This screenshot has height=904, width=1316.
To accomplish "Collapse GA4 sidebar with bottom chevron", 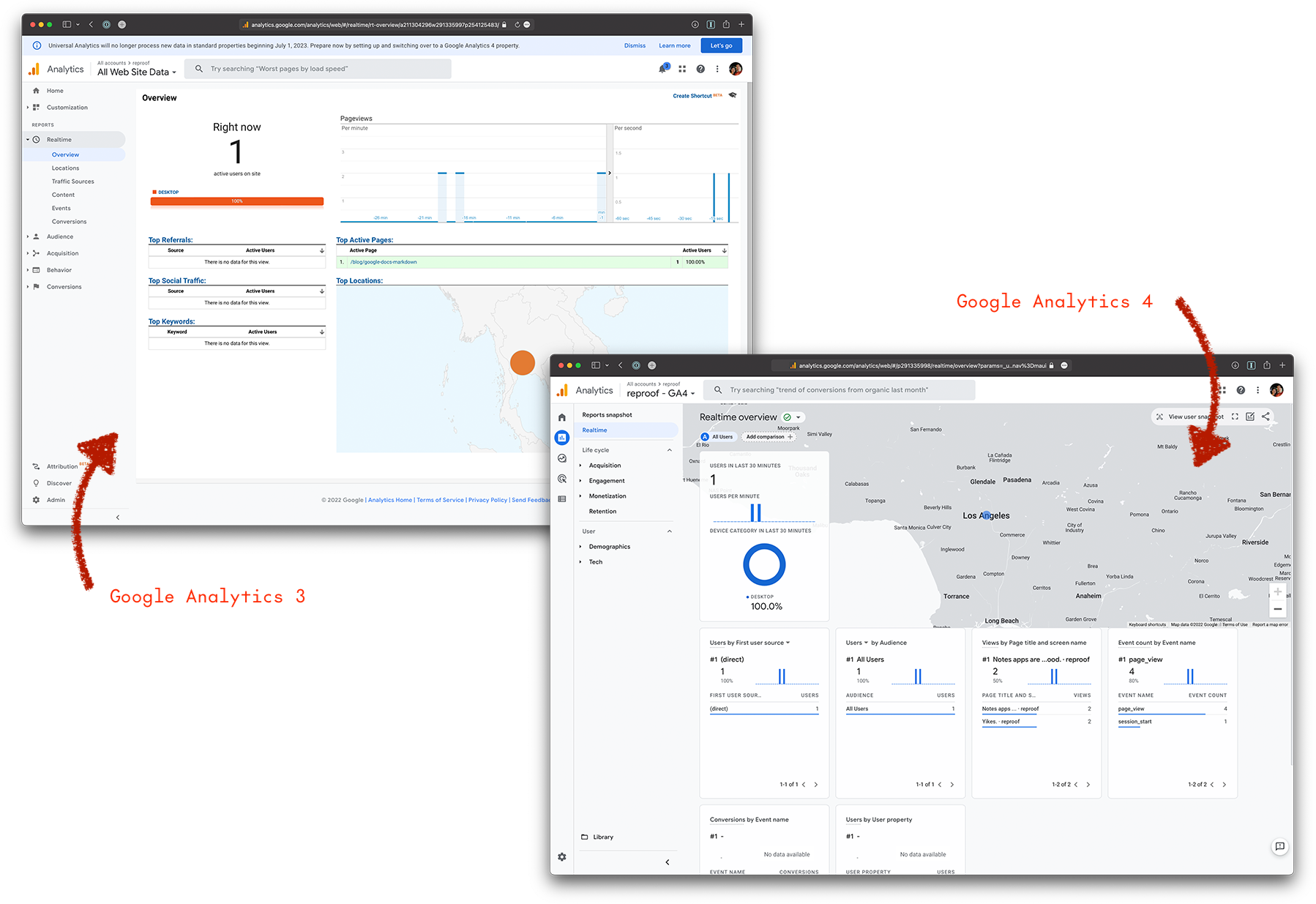I will click(x=668, y=862).
